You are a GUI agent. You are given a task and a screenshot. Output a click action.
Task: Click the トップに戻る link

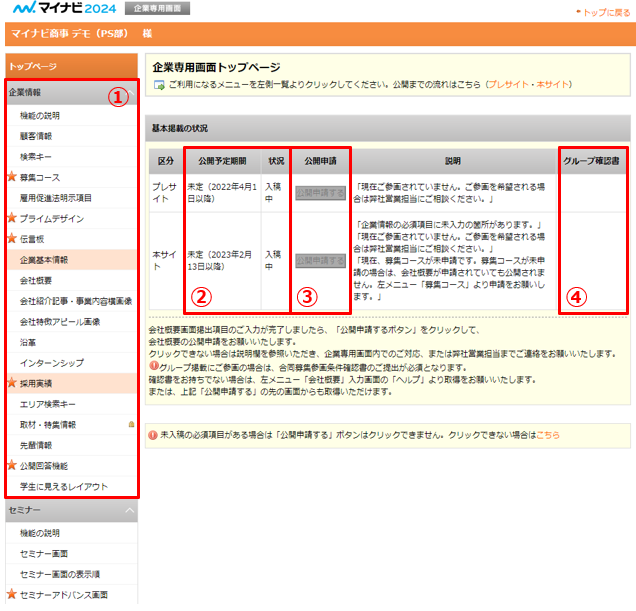[606, 11]
